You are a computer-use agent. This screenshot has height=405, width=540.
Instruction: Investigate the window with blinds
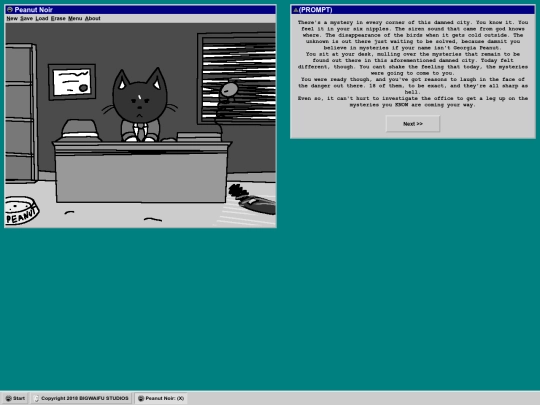click(x=237, y=79)
